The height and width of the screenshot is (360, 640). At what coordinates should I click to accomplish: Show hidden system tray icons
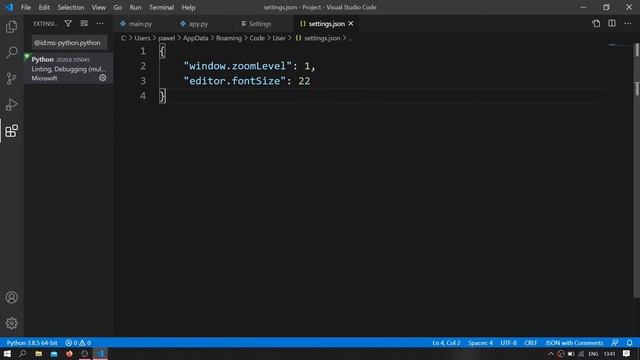551,354
